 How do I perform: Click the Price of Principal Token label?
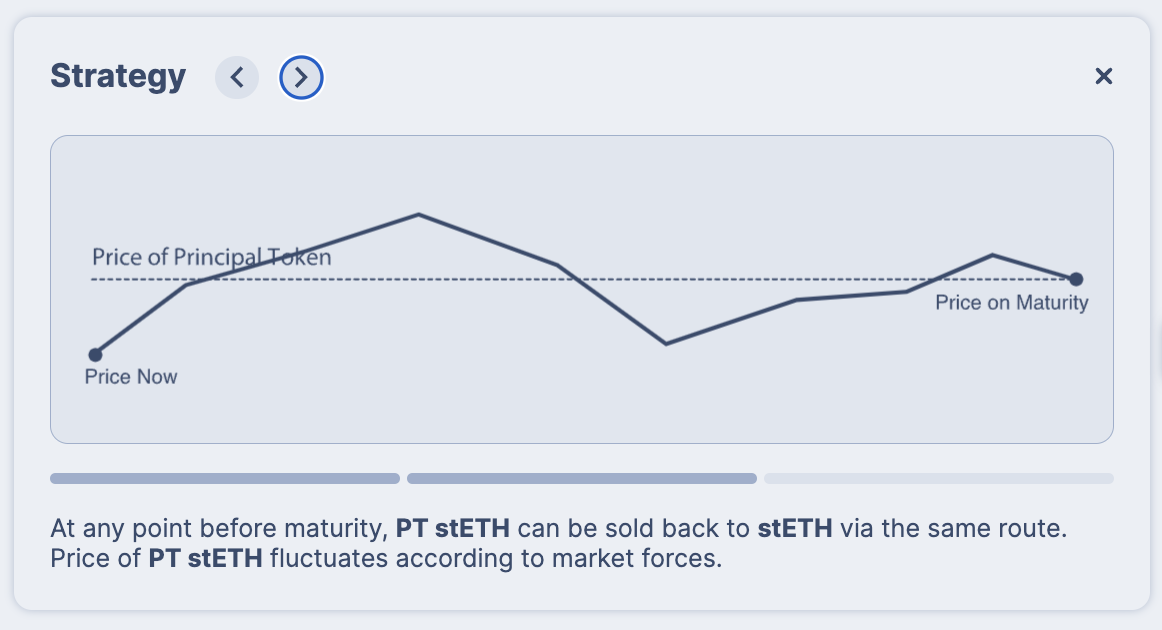click(x=211, y=257)
